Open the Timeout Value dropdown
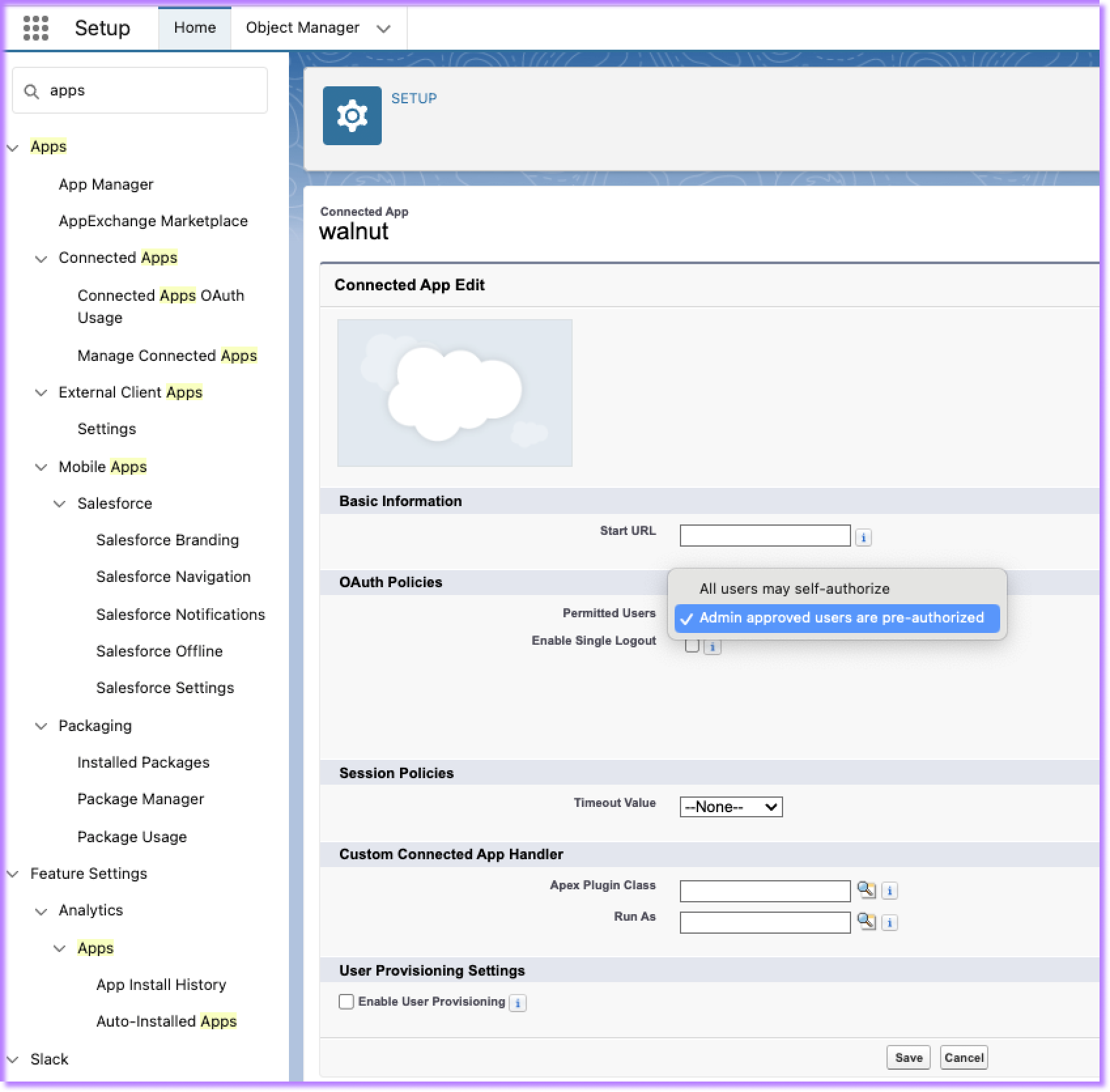The height and width of the screenshot is (1092, 1110). pos(731,807)
